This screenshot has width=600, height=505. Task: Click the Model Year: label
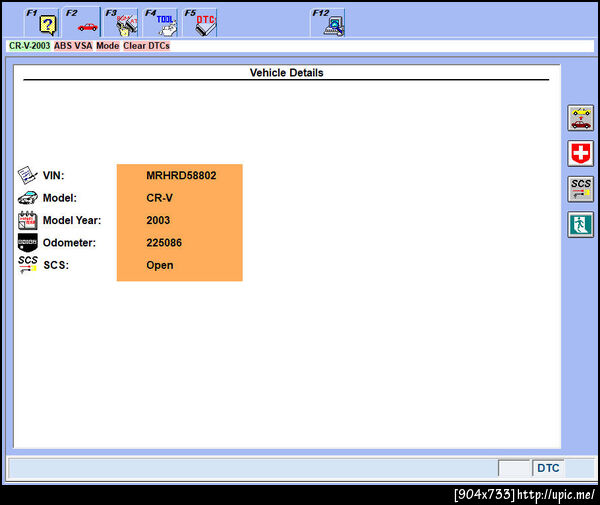(72, 220)
